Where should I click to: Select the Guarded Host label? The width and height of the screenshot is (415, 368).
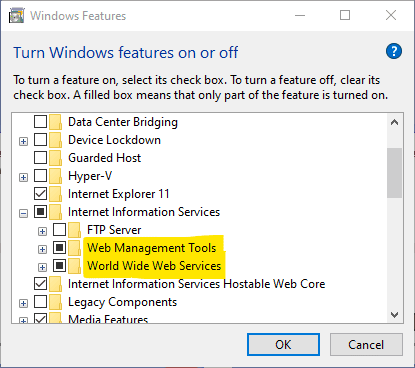pyautogui.click(x=105, y=158)
